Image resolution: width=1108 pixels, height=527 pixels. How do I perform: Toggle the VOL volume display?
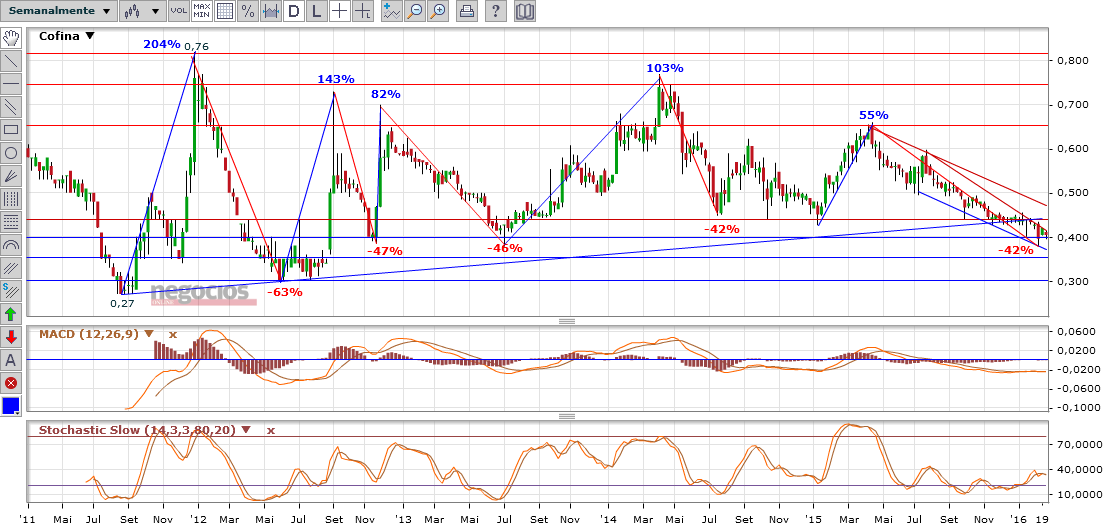pos(178,12)
